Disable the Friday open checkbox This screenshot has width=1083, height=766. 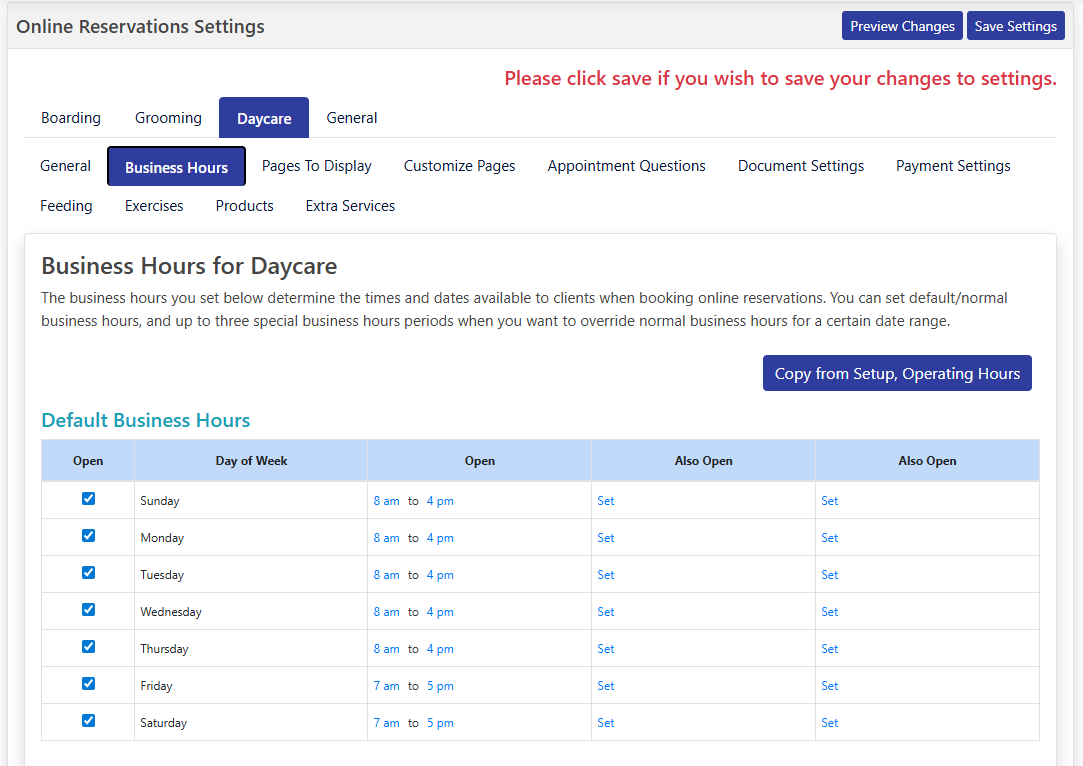coord(88,684)
